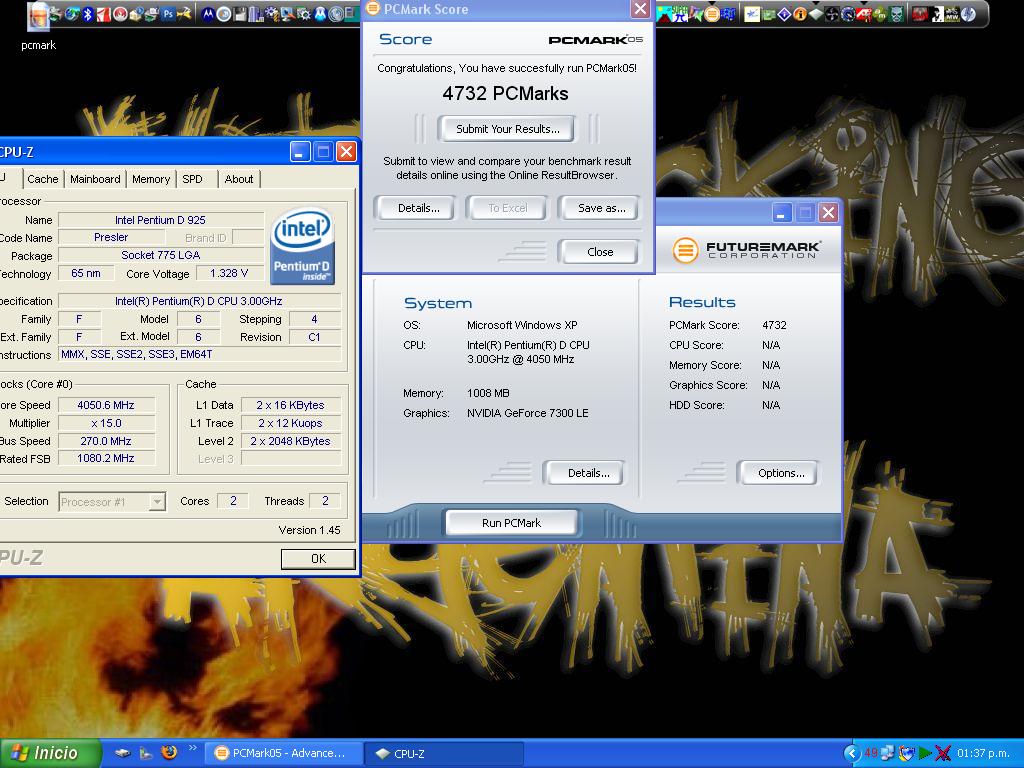Image resolution: width=1024 pixels, height=768 pixels.
Task: Click the Run PCMark button
Action: point(511,522)
